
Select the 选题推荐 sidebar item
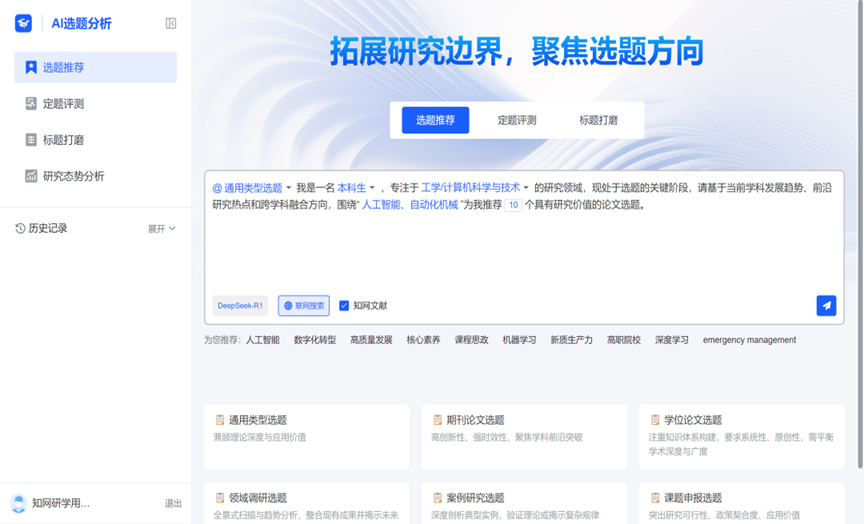click(x=63, y=68)
